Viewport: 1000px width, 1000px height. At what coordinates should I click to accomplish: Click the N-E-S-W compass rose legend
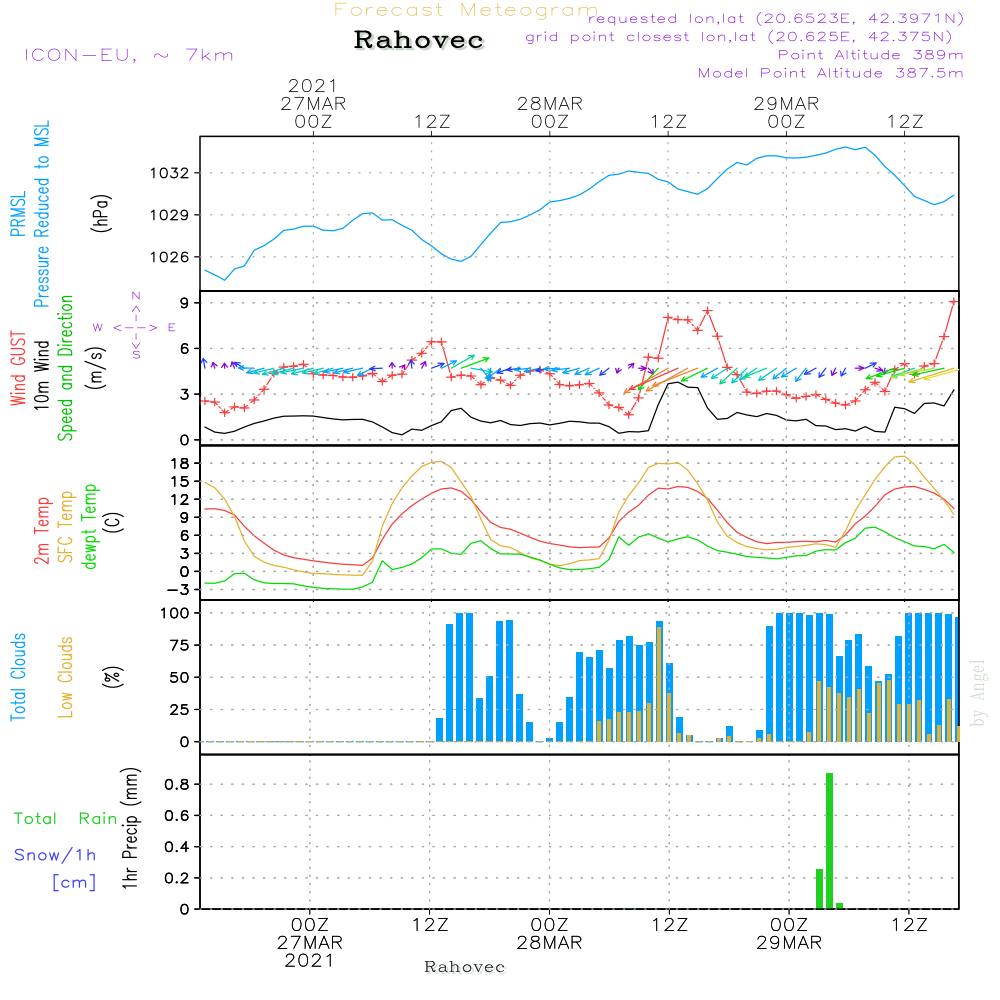[x=135, y=327]
